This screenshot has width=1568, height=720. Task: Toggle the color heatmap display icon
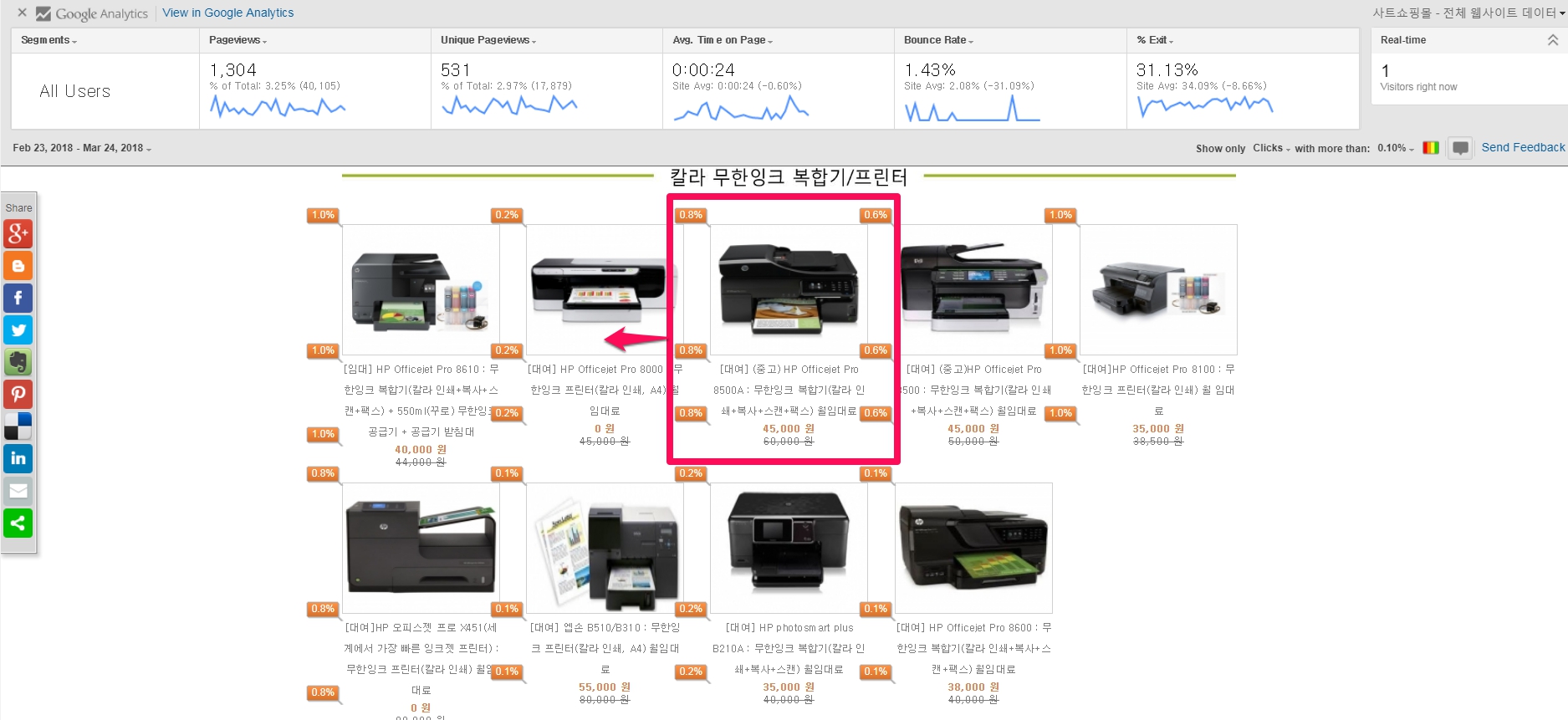coord(1431,148)
